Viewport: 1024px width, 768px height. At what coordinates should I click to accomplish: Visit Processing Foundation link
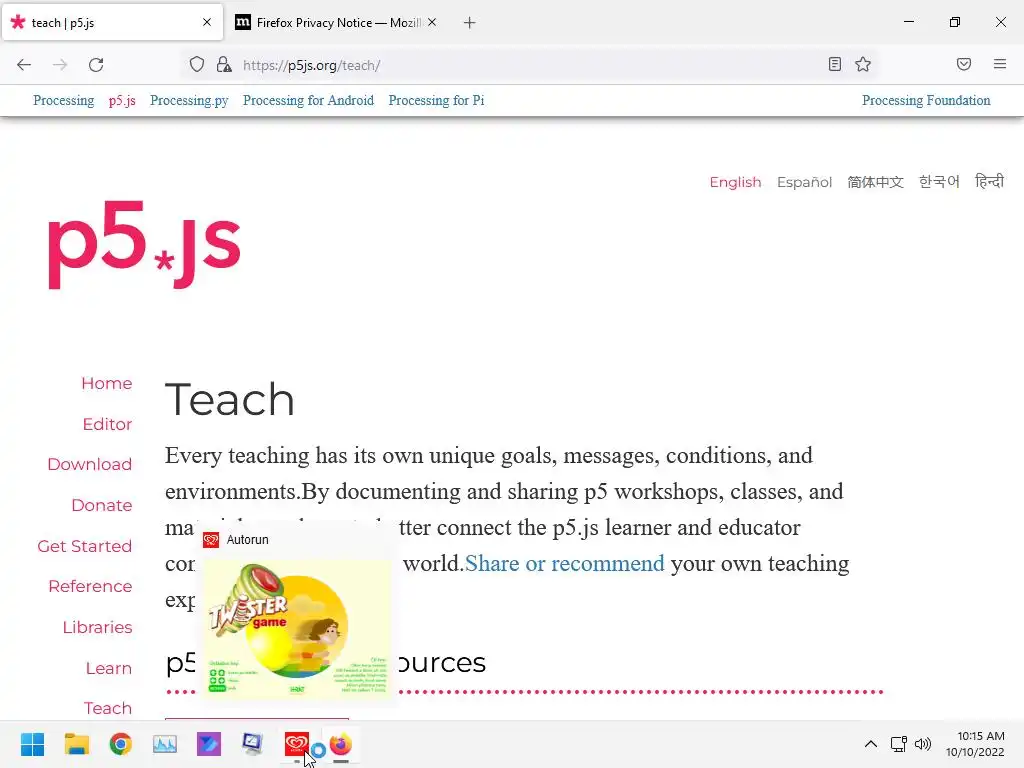point(926,100)
